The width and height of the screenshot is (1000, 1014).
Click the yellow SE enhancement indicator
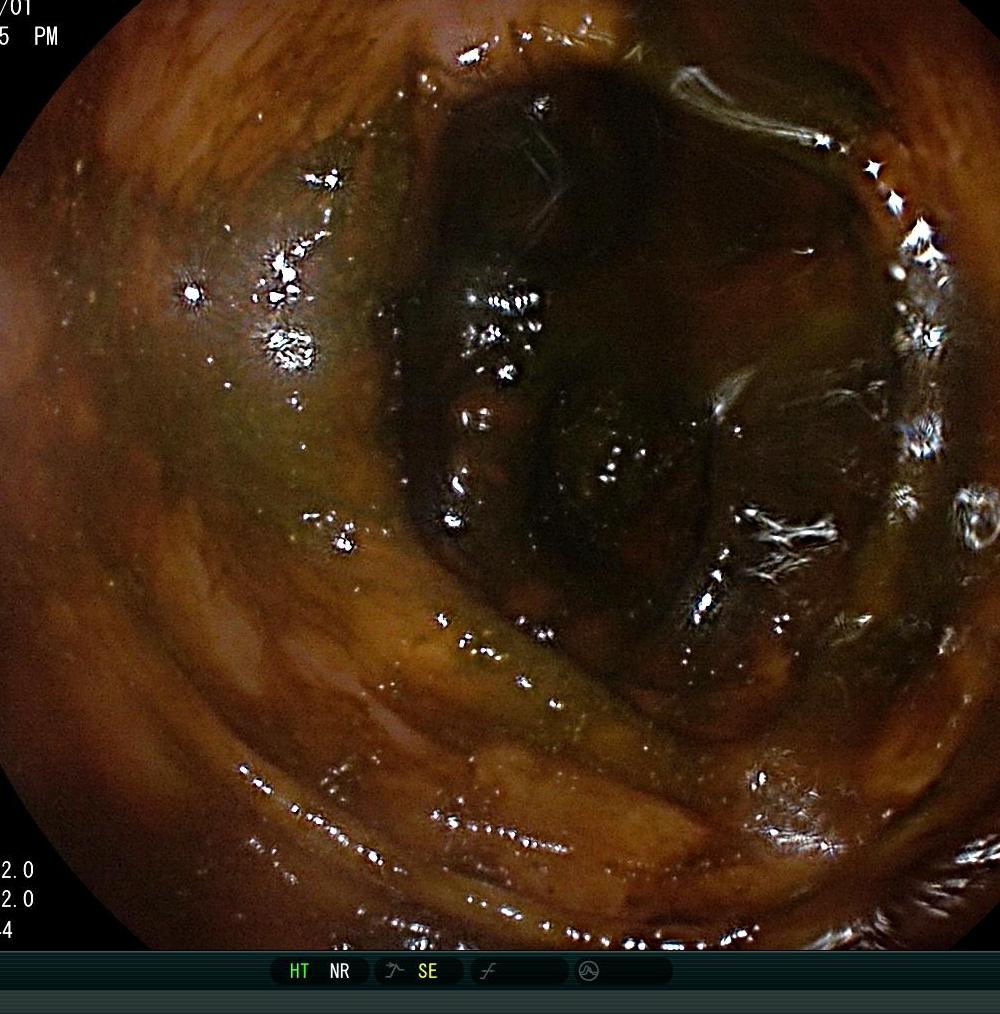[428, 971]
